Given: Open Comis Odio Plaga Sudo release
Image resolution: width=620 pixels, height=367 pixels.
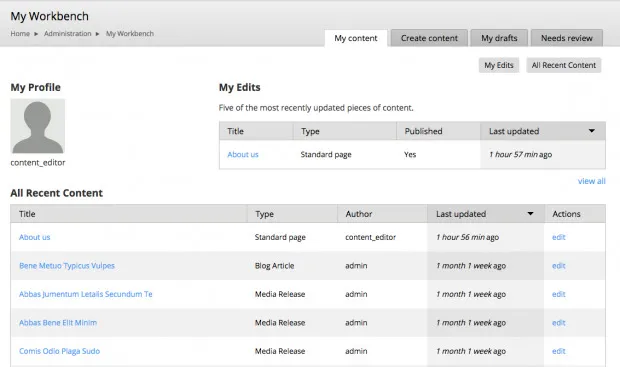Looking at the screenshot, I should pyautogui.click(x=59, y=351).
